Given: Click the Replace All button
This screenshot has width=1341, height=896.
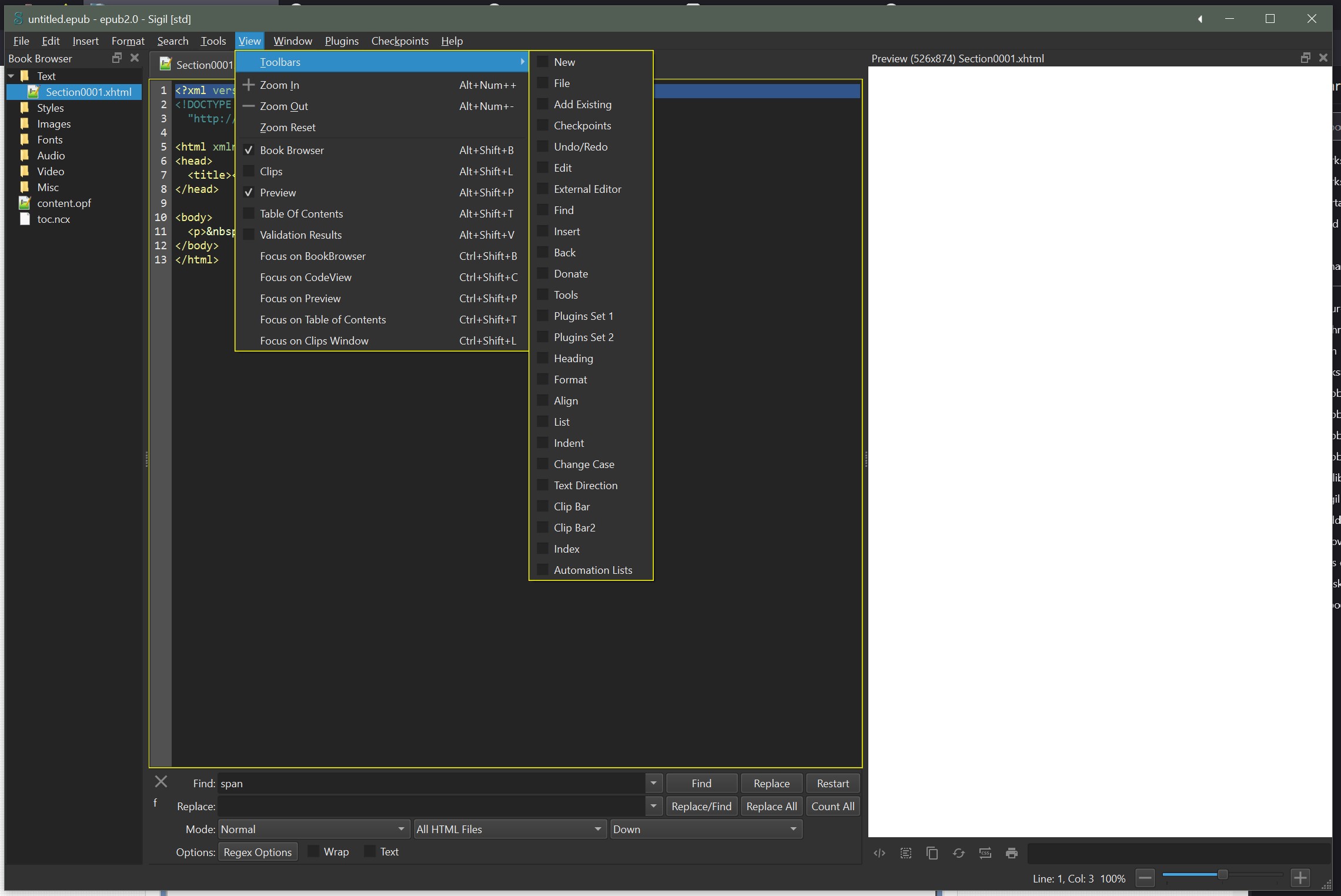Looking at the screenshot, I should [771, 806].
